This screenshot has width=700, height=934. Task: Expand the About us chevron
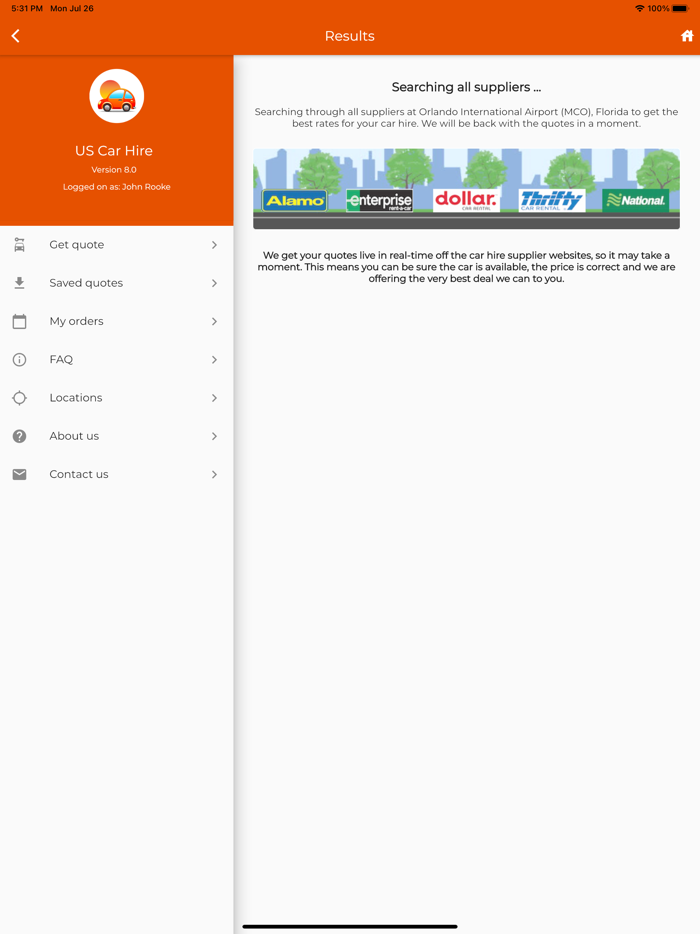click(214, 436)
